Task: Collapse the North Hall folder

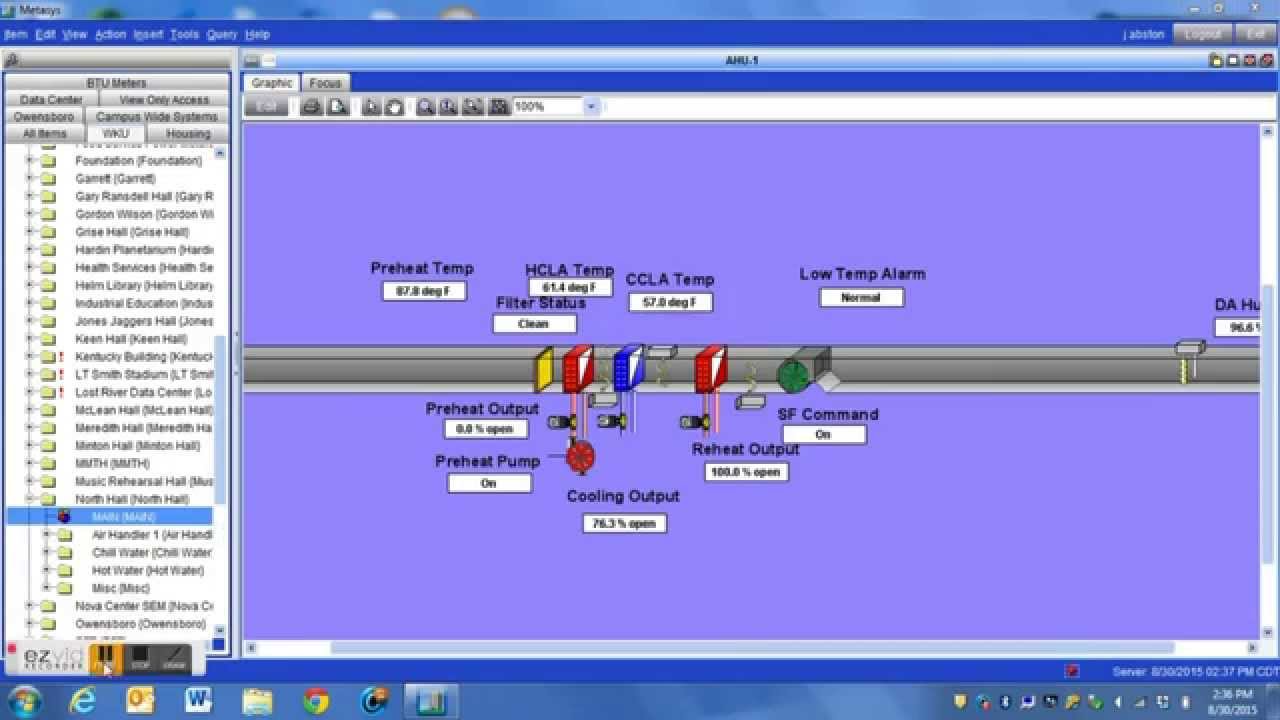Action: coord(29,499)
